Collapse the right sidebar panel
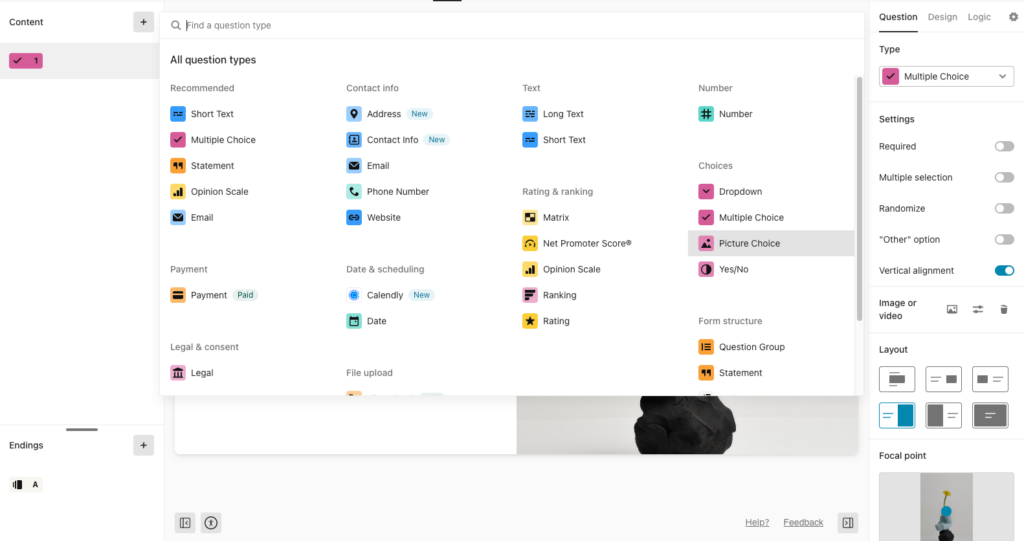The height and width of the screenshot is (541, 1024). point(848,523)
